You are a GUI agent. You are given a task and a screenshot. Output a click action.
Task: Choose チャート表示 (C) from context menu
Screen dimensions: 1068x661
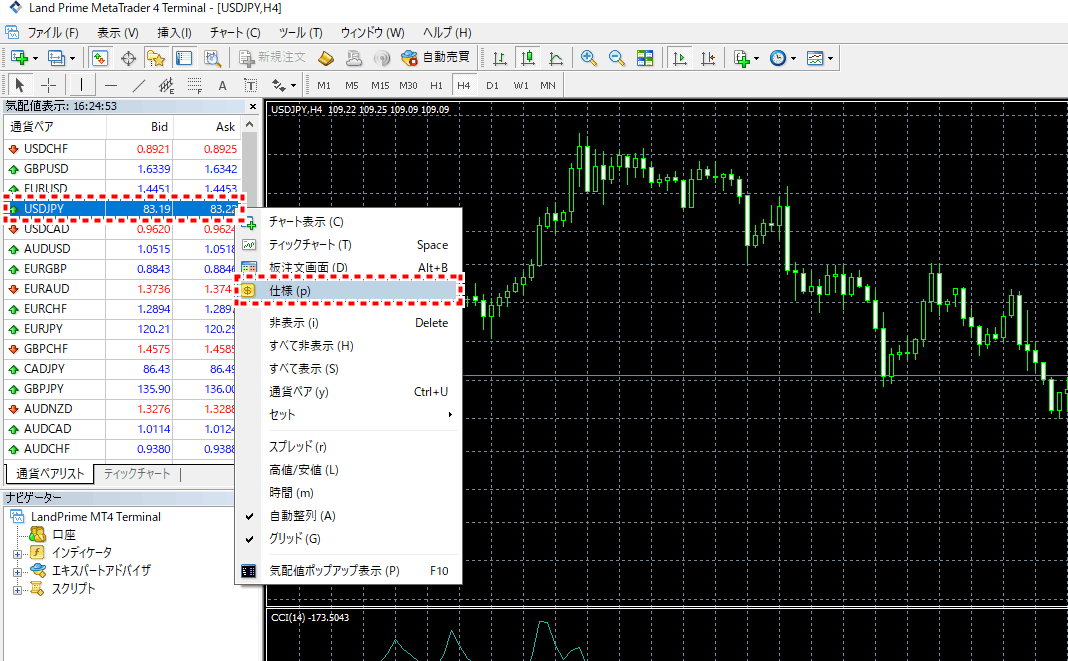point(349,222)
